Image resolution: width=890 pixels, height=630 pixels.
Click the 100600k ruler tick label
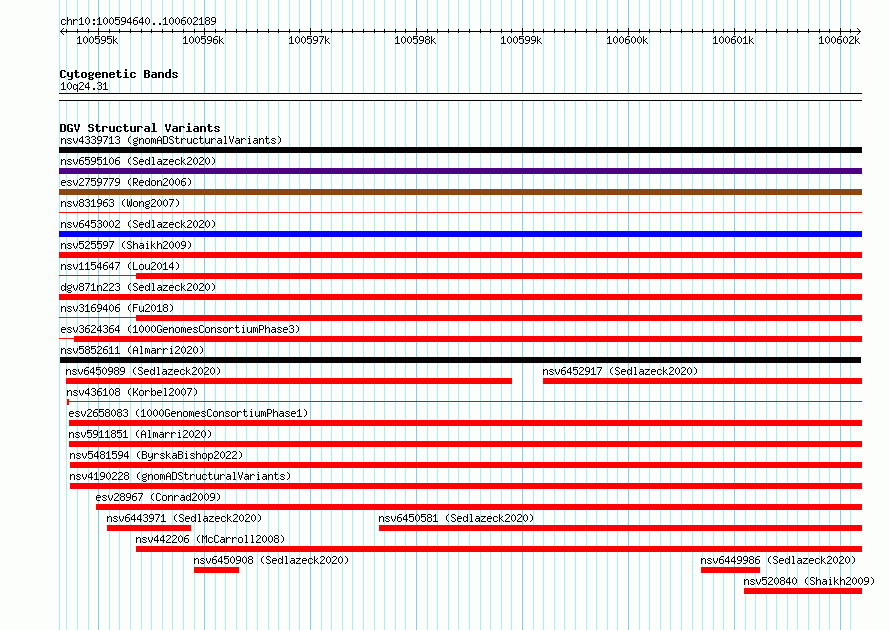(x=627, y=40)
